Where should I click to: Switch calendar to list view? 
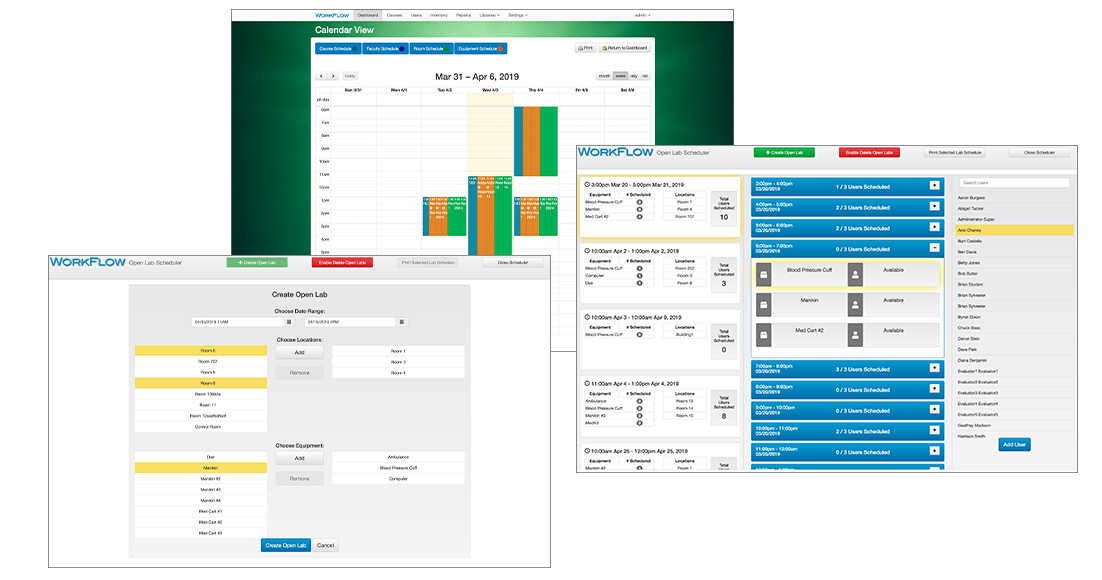tap(645, 76)
